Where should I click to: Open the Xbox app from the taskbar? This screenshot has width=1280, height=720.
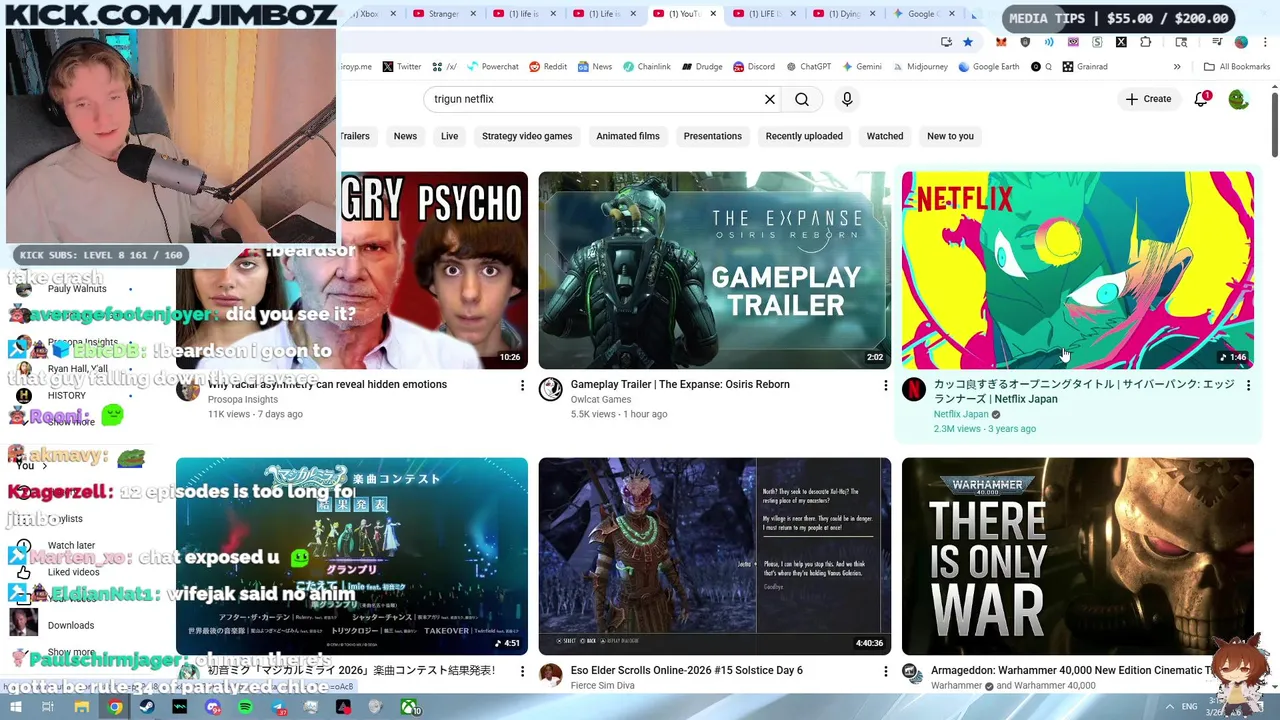(x=409, y=707)
